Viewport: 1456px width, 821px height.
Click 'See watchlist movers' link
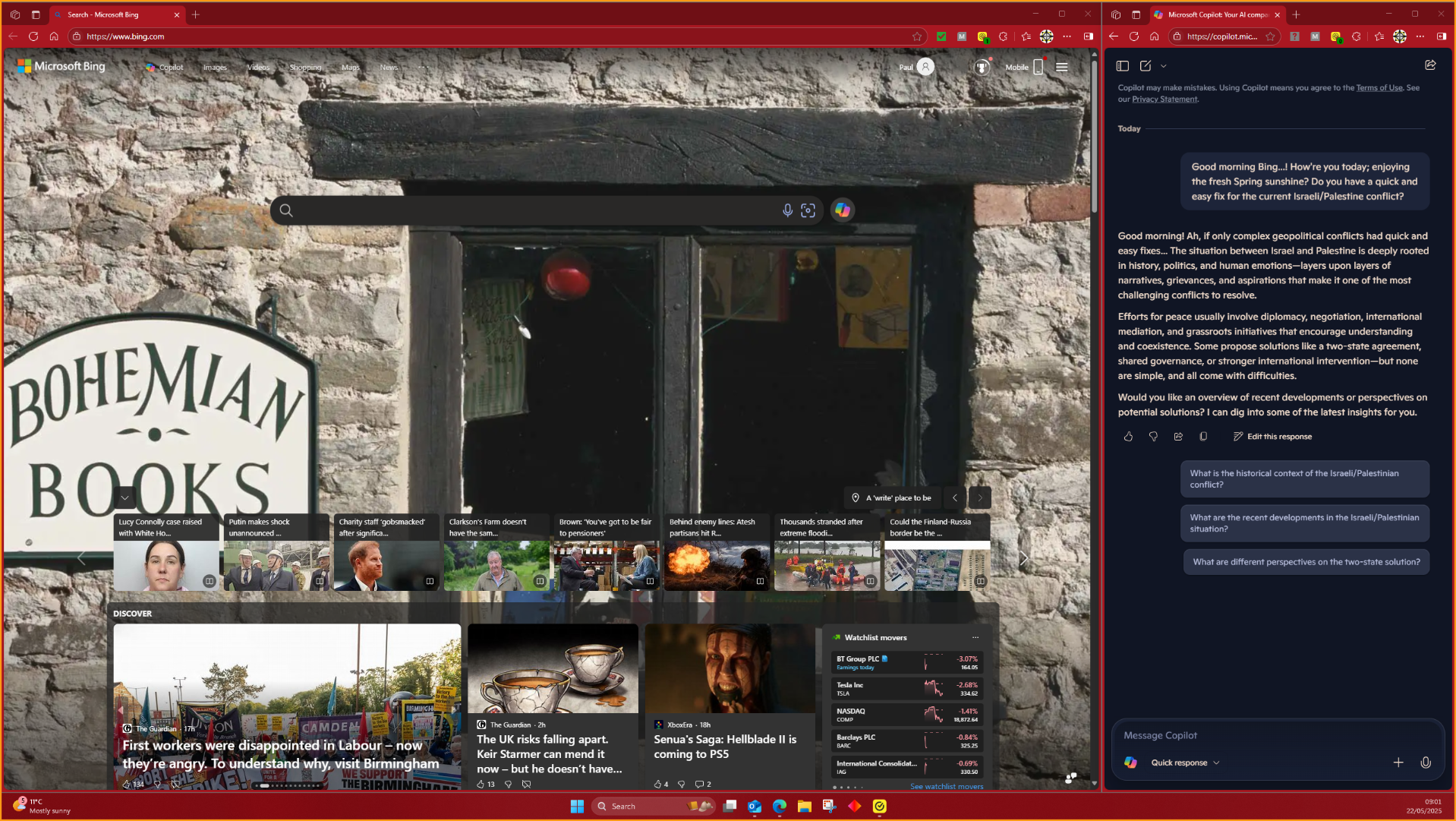click(x=946, y=786)
